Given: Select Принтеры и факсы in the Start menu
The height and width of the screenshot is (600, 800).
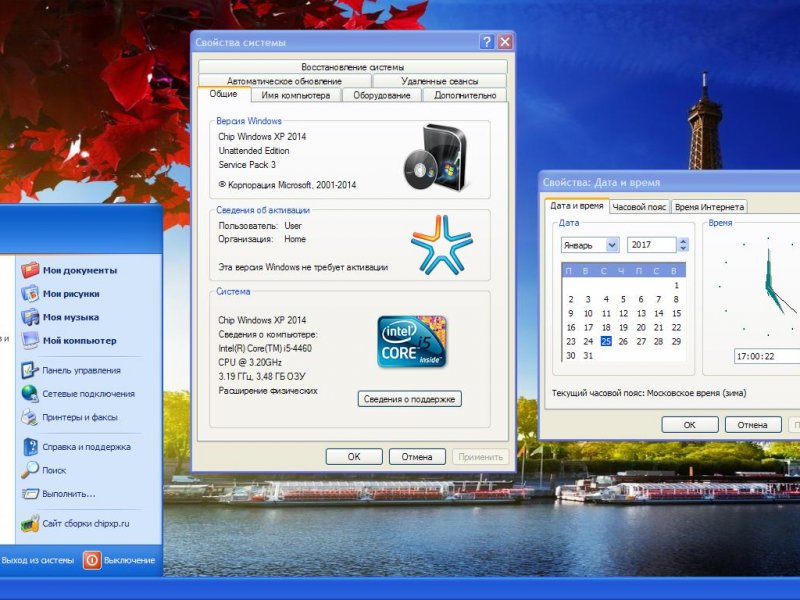Looking at the screenshot, I should click(69, 417).
